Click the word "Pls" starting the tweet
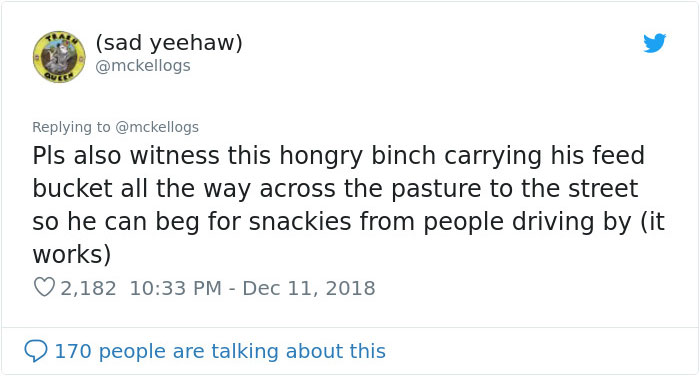700x376 pixels. (x=49, y=156)
